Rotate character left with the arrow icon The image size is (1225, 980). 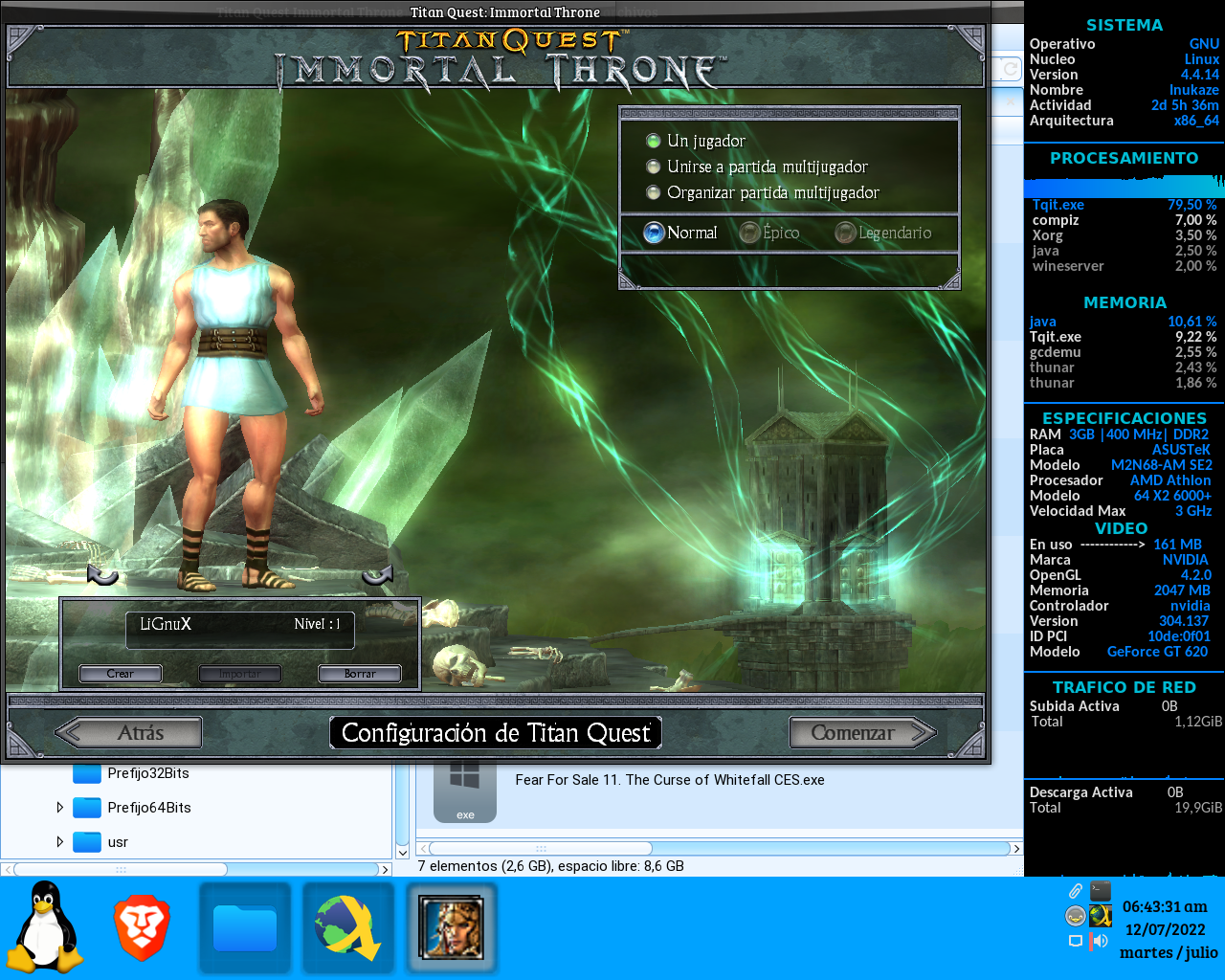pos(102,574)
